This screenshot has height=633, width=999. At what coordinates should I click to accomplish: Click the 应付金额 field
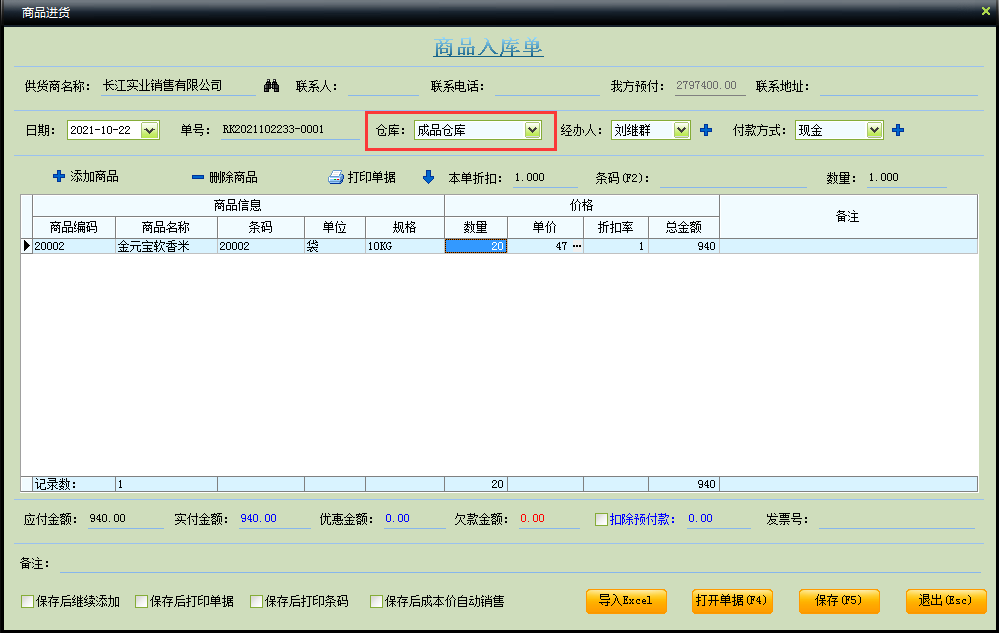(x=126, y=519)
